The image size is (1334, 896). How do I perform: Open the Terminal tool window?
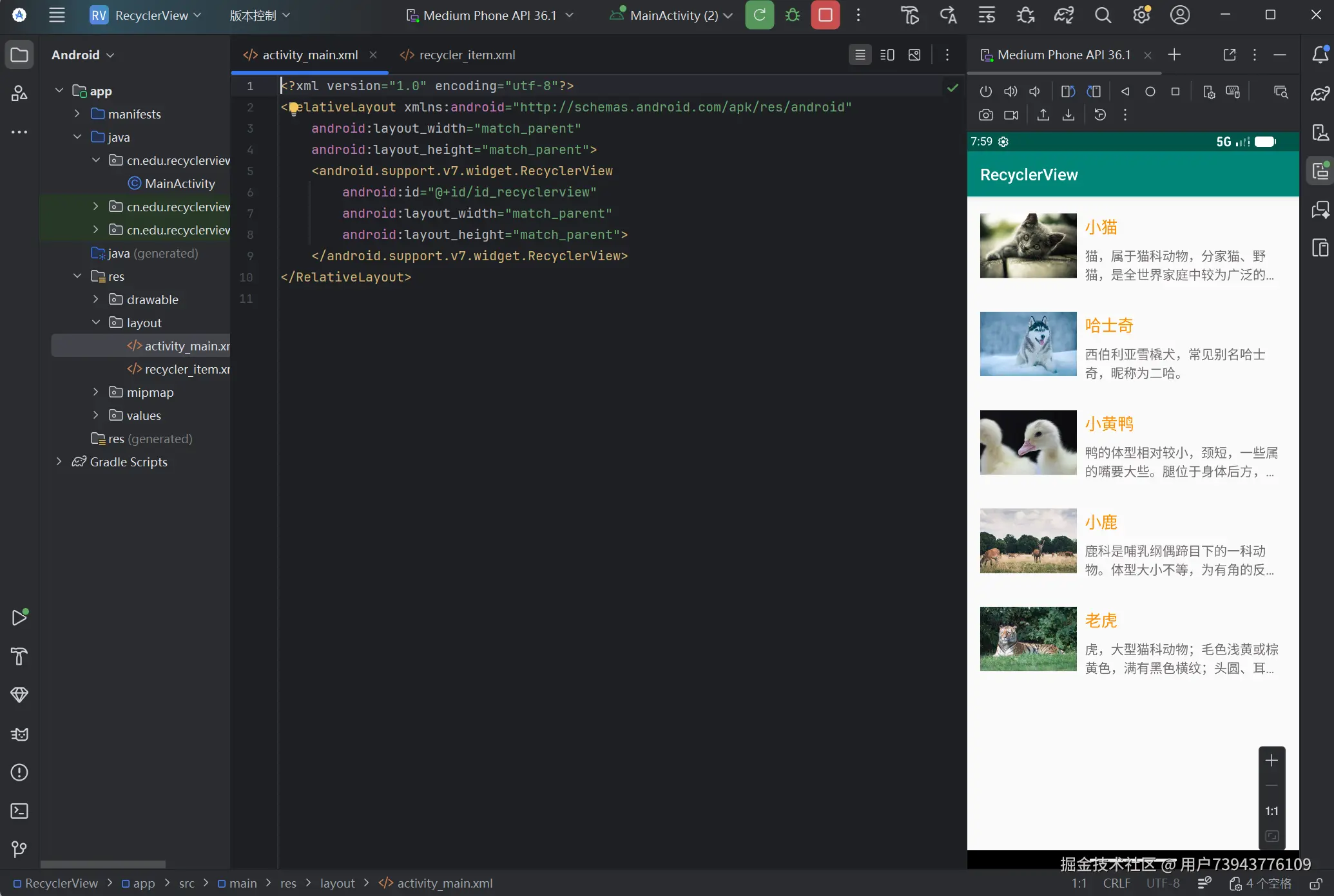tap(19, 811)
